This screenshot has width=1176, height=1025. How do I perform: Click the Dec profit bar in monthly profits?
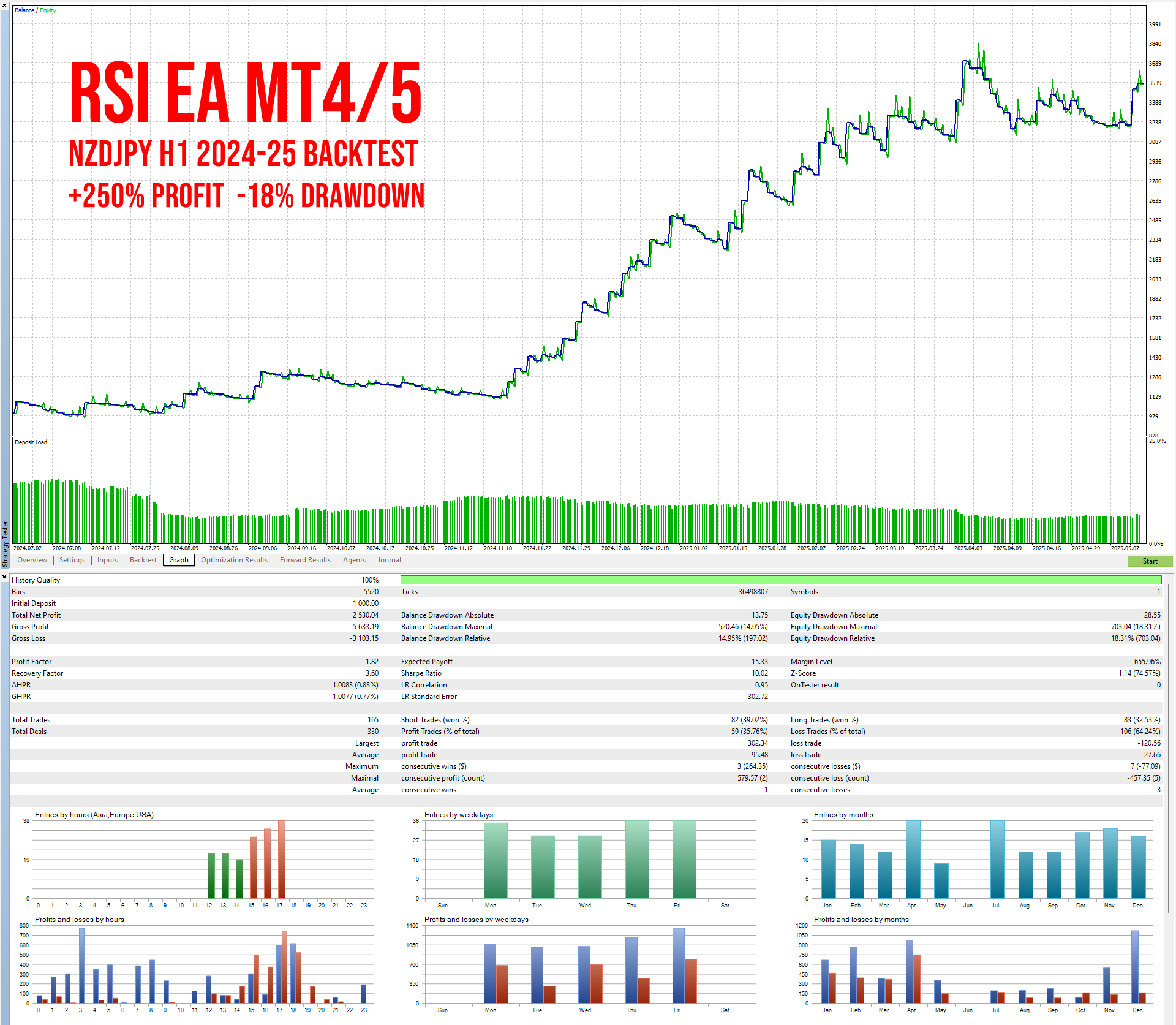click(x=1135, y=967)
